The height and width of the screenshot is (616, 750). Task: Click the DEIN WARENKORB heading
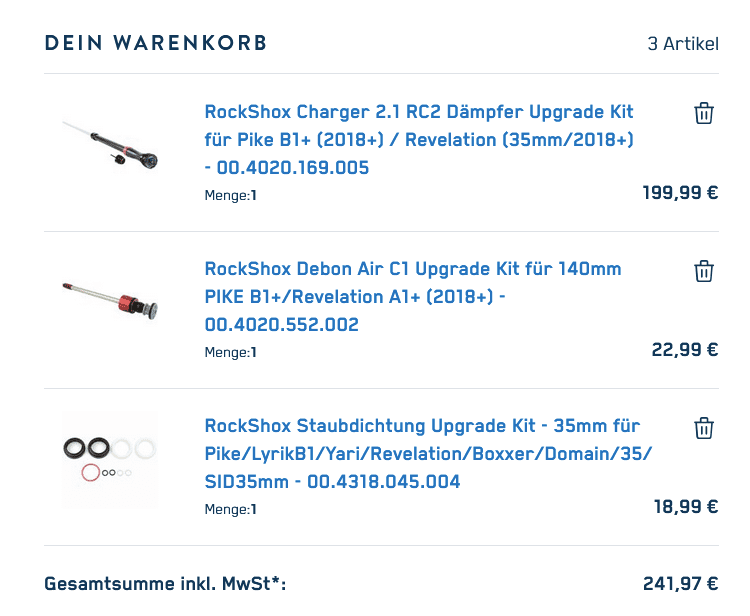tap(156, 43)
